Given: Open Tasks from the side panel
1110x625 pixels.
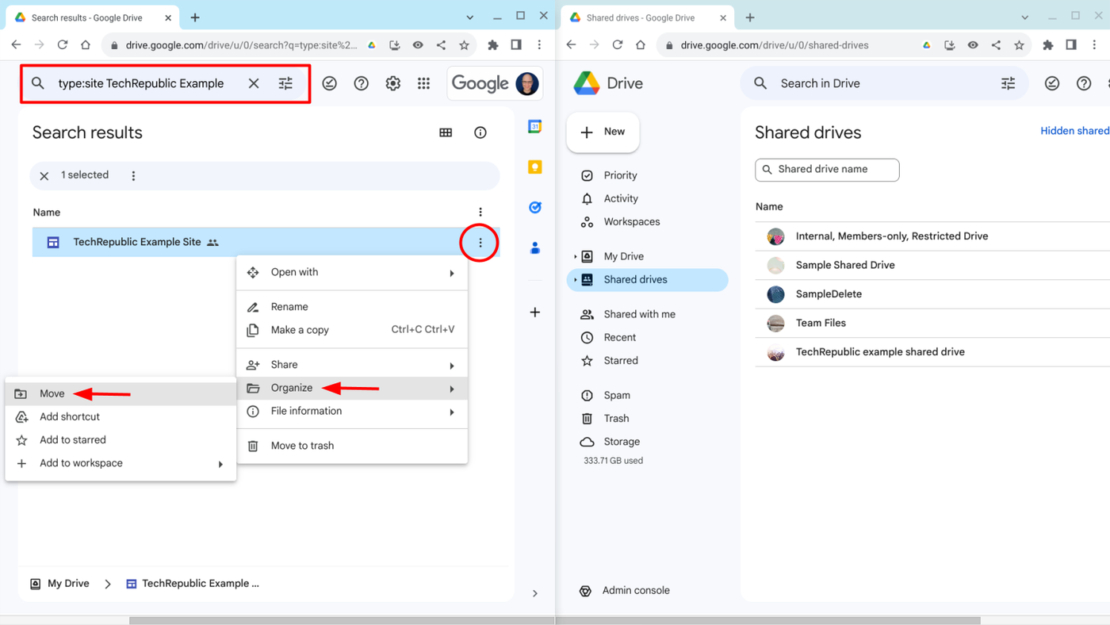Looking at the screenshot, I should point(535,207).
